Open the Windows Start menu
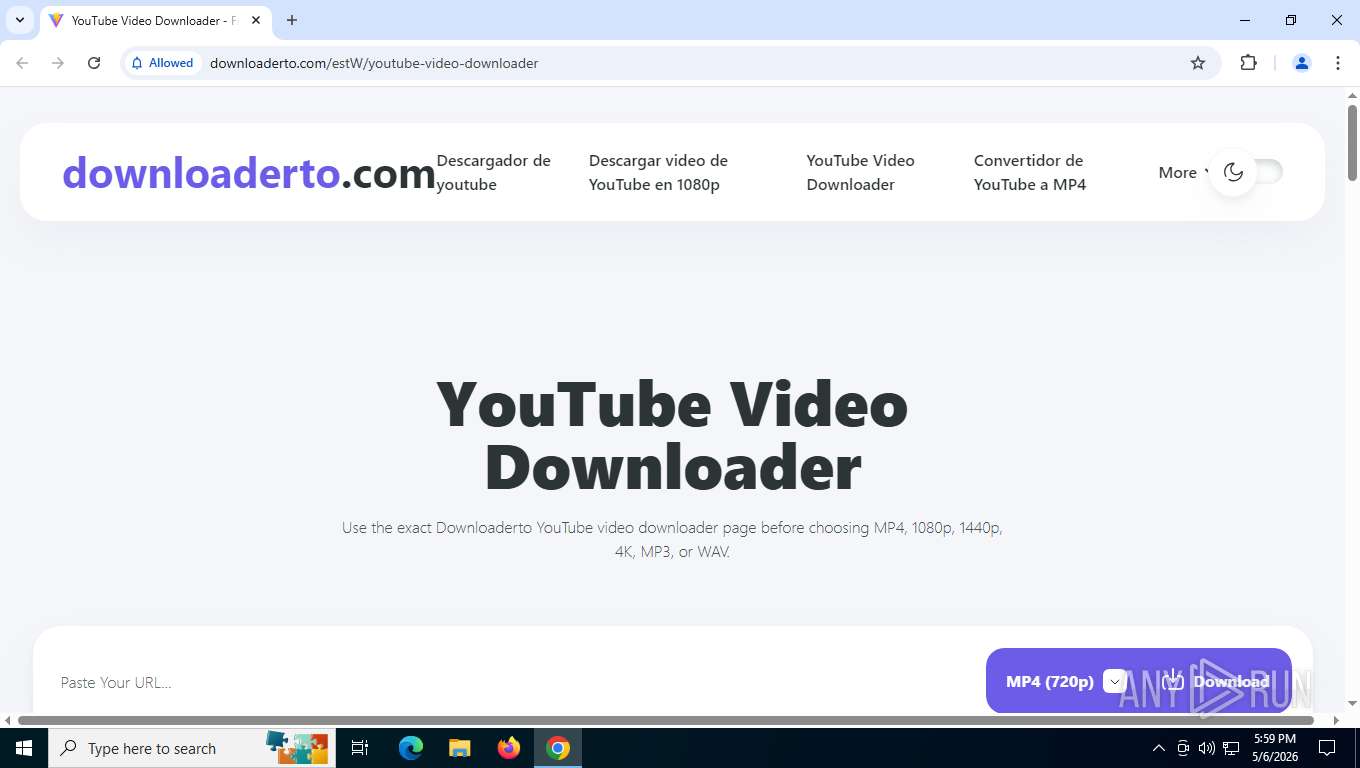 click(24, 748)
